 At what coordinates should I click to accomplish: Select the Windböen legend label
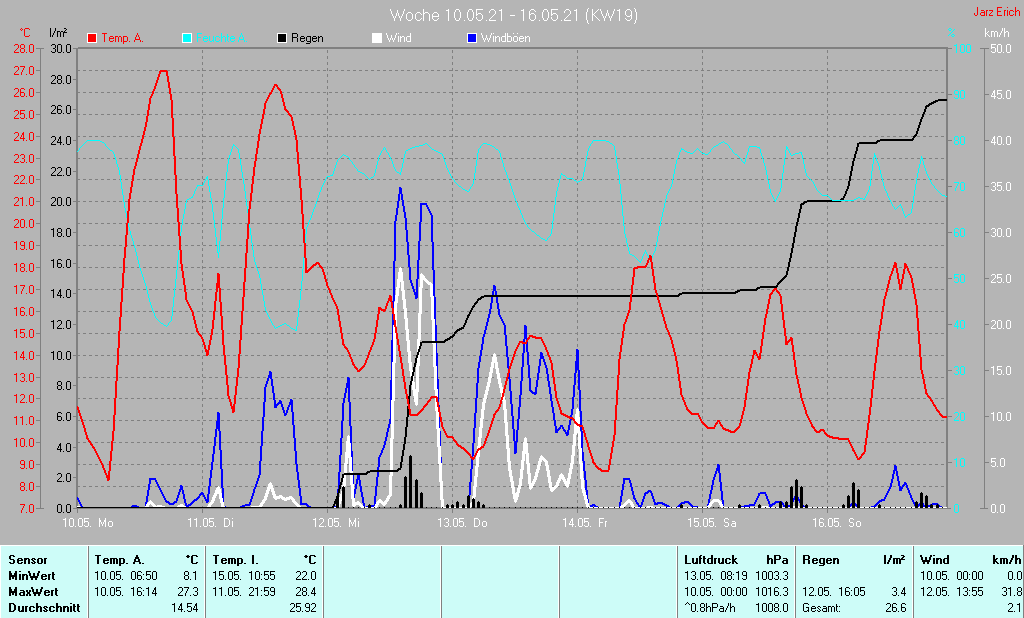(505, 38)
